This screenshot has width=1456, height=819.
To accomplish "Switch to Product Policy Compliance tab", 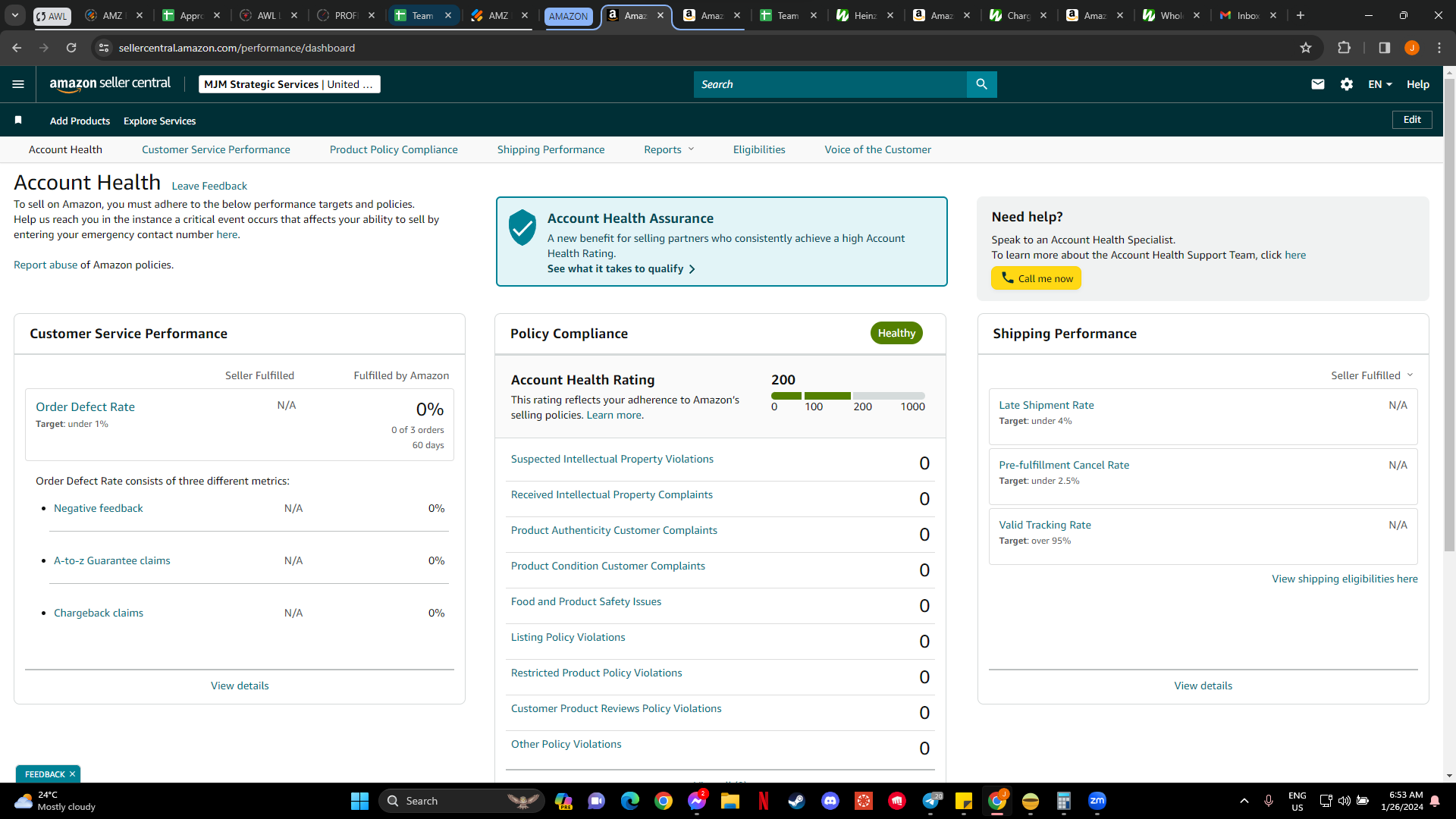I will click(394, 149).
